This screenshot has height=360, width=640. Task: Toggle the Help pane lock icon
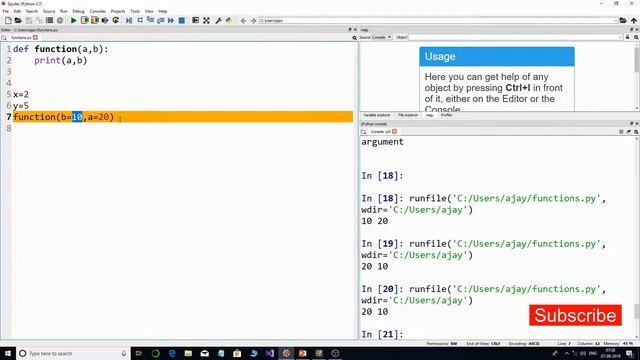tap(628, 38)
